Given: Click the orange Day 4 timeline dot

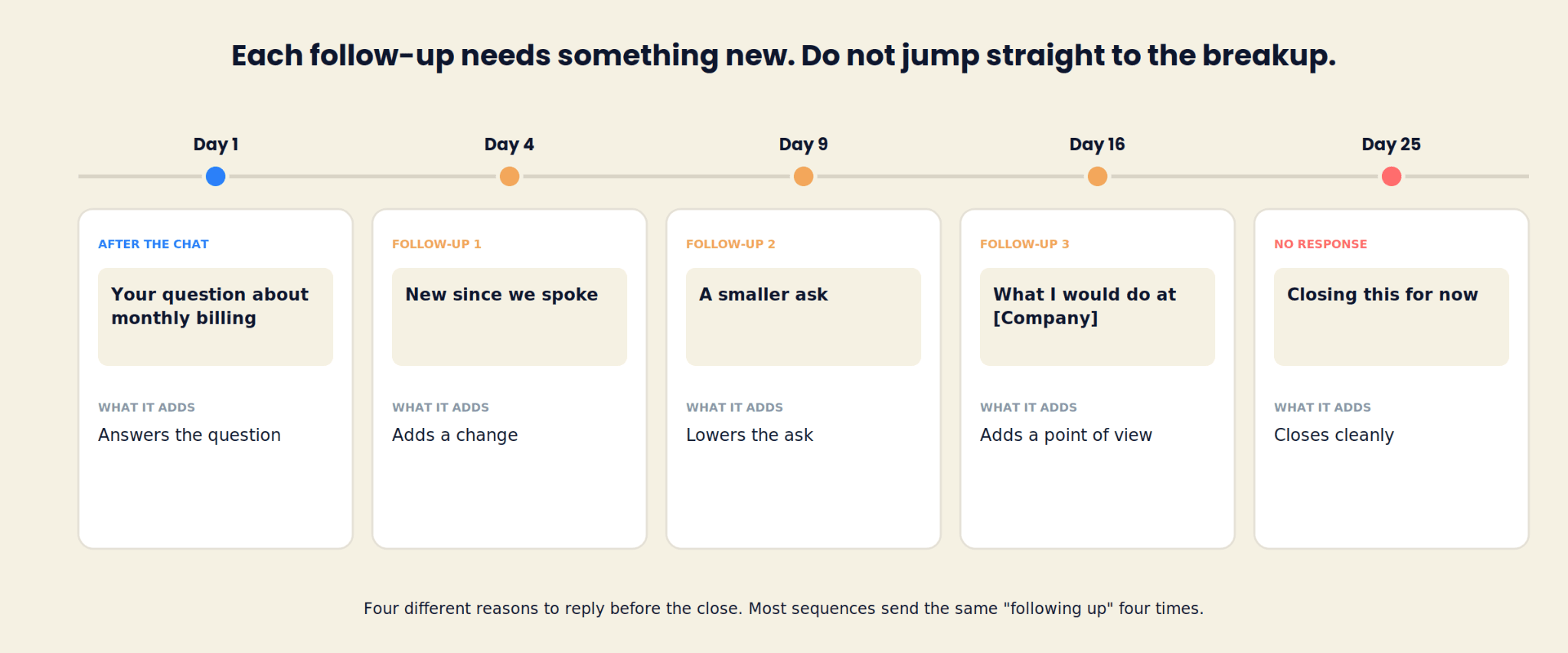Looking at the screenshot, I should click(x=510, y=177).
